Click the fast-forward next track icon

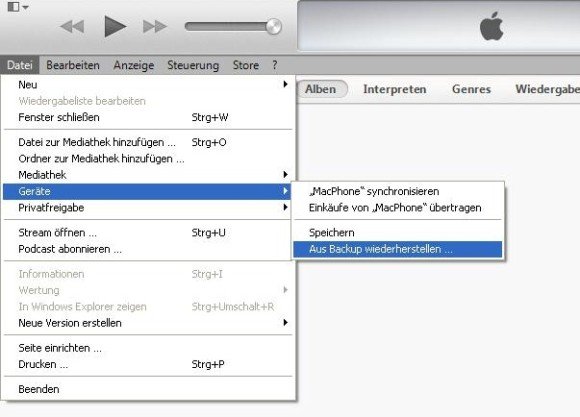[x=155, y=26]
